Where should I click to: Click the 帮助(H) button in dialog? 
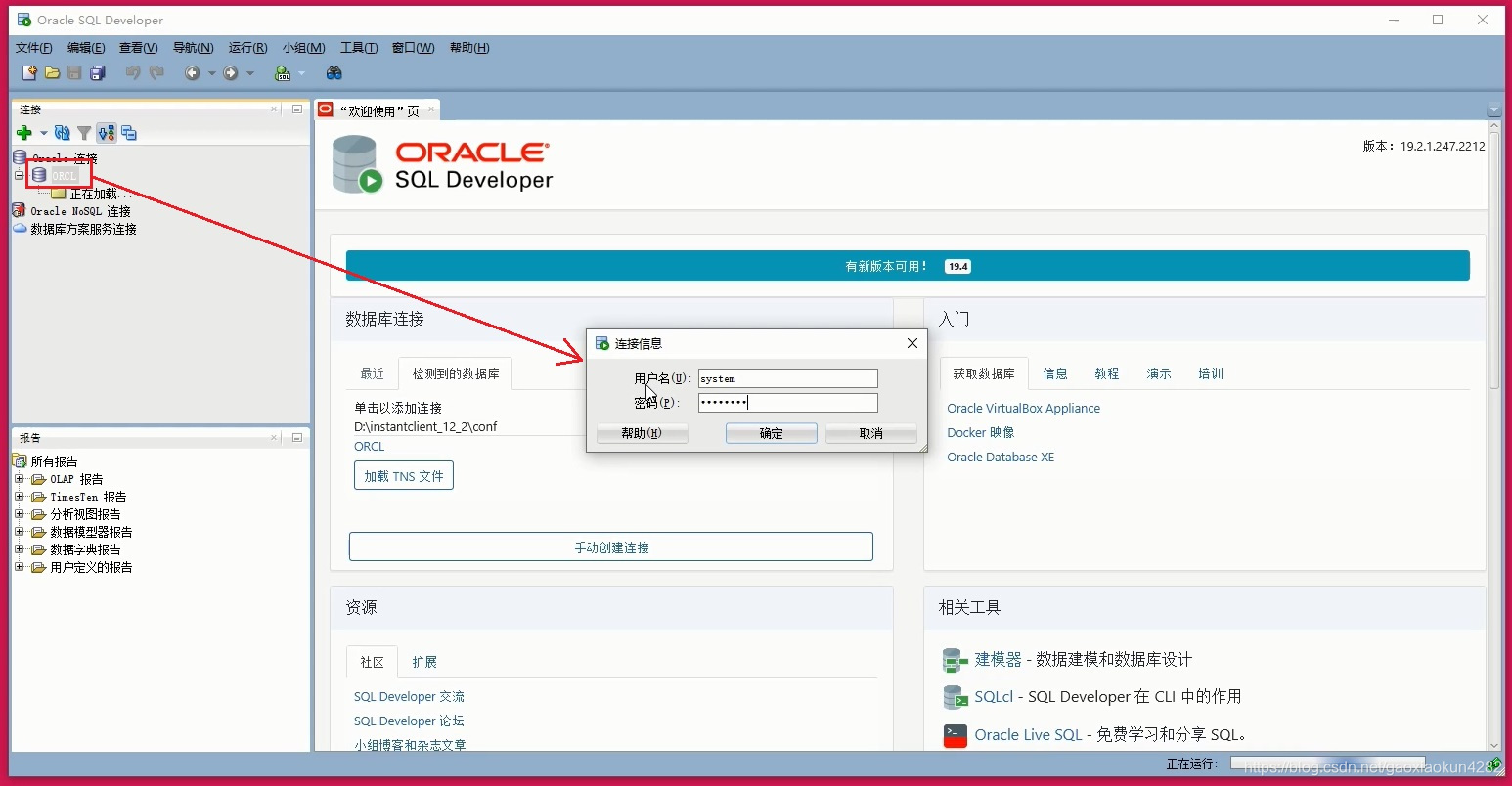pyautogui.click(x=642, y=433)
